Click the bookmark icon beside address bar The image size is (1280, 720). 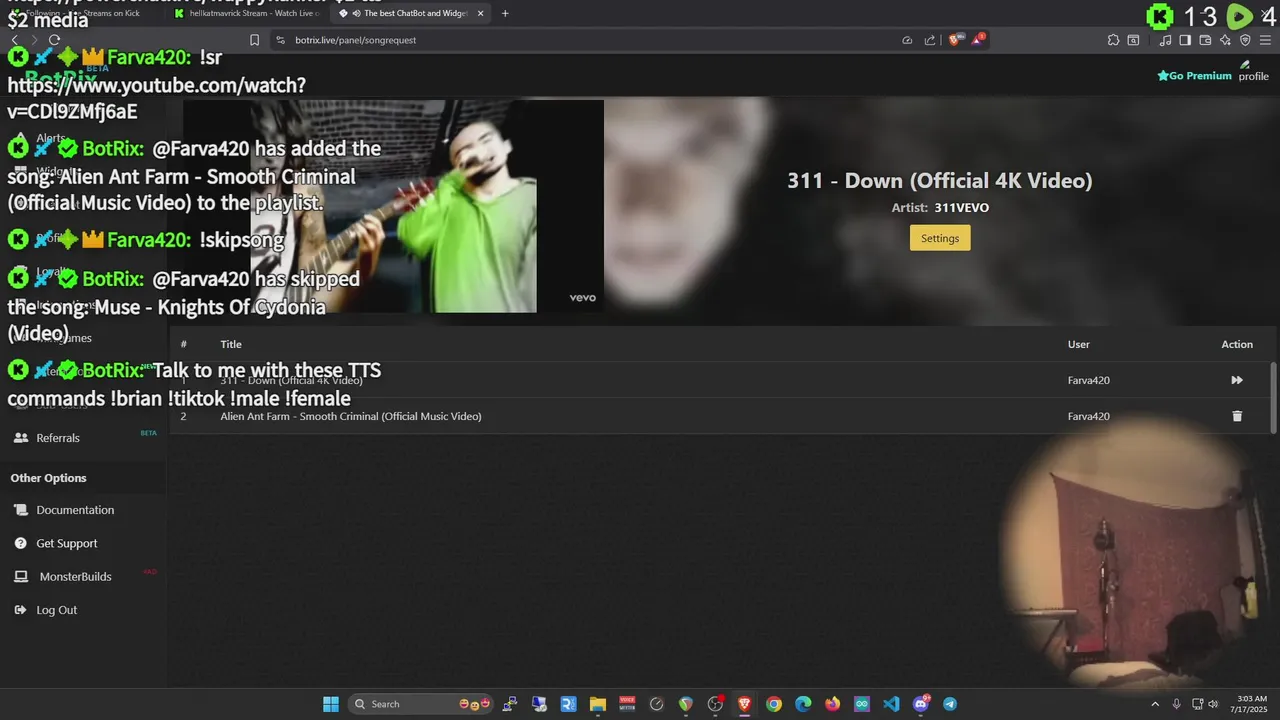[254, 40]
